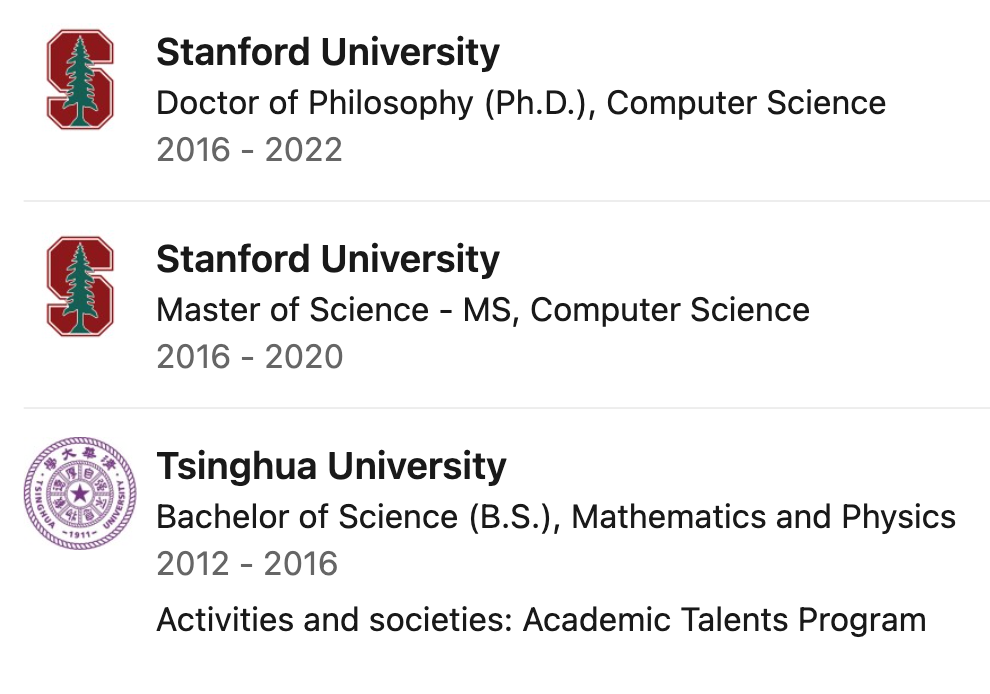Screen dimensions: 990x694
Task: Open Stanford University title of the MS entry
Action: (328, 259)
